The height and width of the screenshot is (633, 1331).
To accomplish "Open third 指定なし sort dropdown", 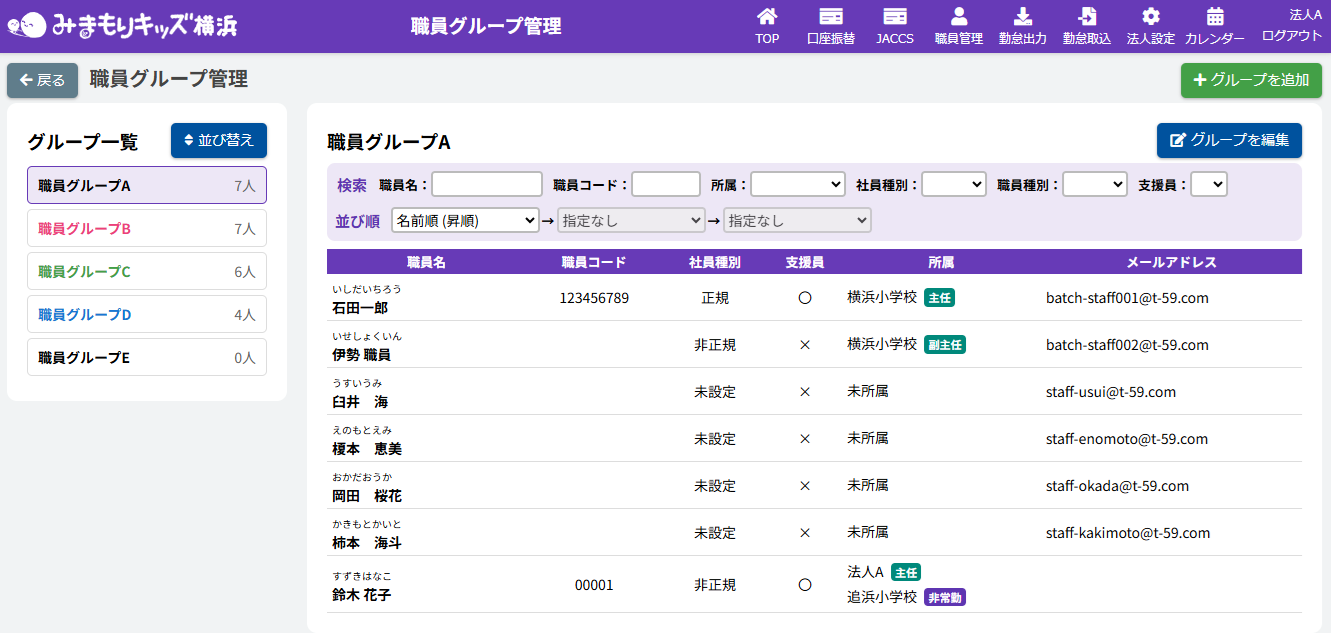I will pyautogui.click(x=798, y=220).
